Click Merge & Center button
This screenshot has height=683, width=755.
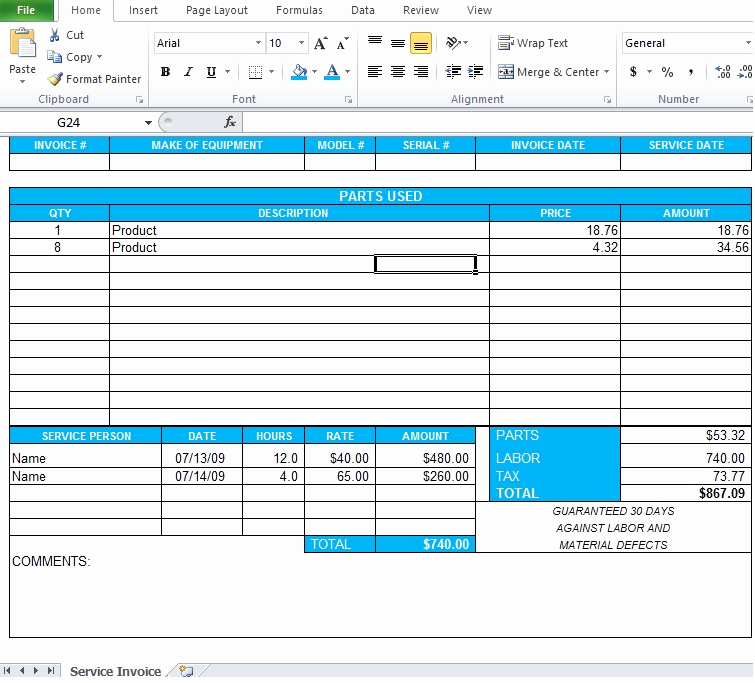pyautogui.click(x=548, y=72)
